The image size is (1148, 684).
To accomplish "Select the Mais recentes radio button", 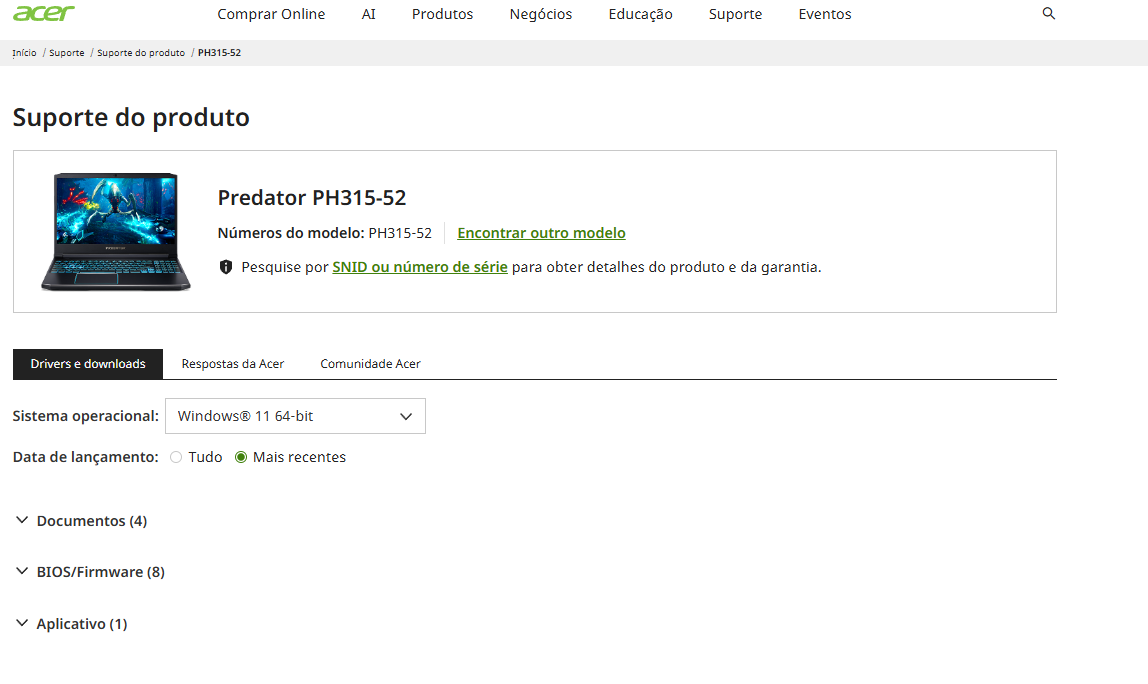I will click(x=241, y=457).
